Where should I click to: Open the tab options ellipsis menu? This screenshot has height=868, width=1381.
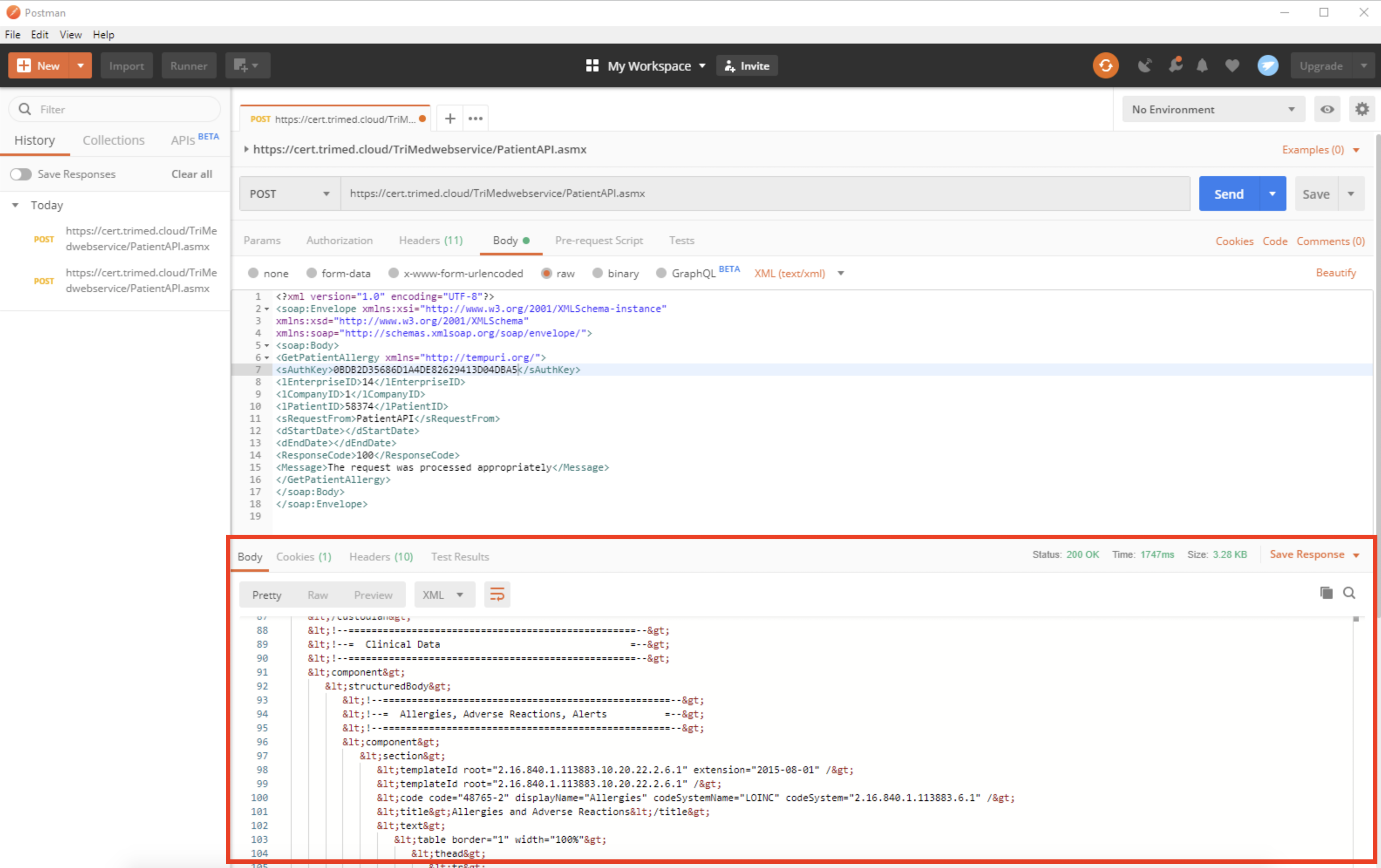click(x=475, y=119)
